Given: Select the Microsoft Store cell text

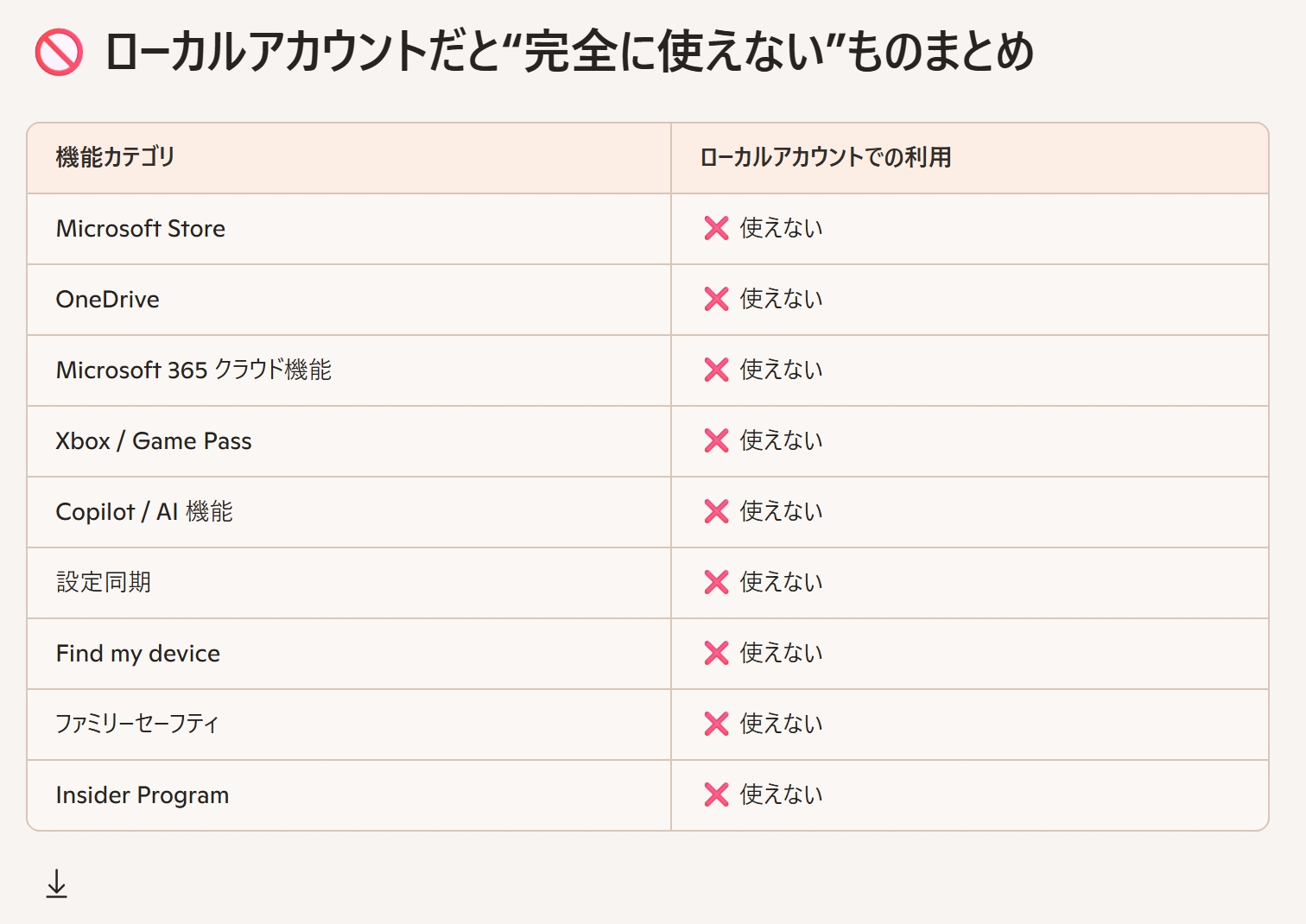Looking at the screenshot, I should (141, 229).
